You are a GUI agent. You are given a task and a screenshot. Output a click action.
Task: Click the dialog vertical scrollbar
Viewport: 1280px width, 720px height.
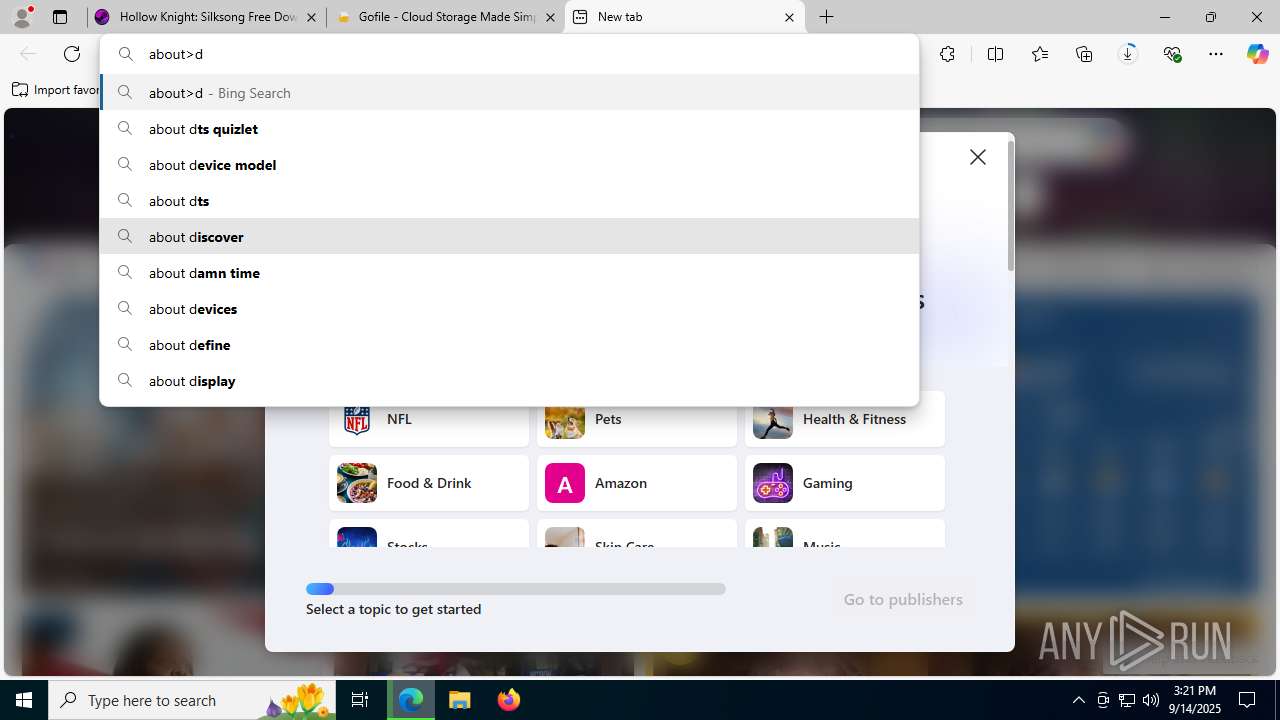click(x=1011, y=206)
